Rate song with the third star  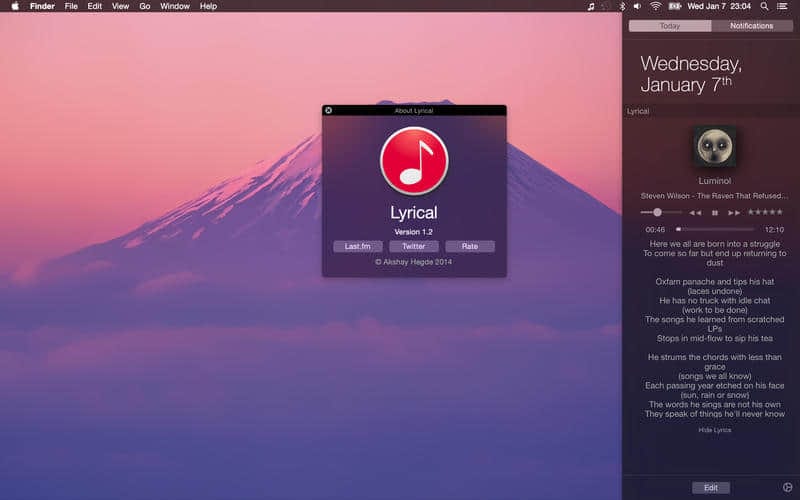(765, 212)
